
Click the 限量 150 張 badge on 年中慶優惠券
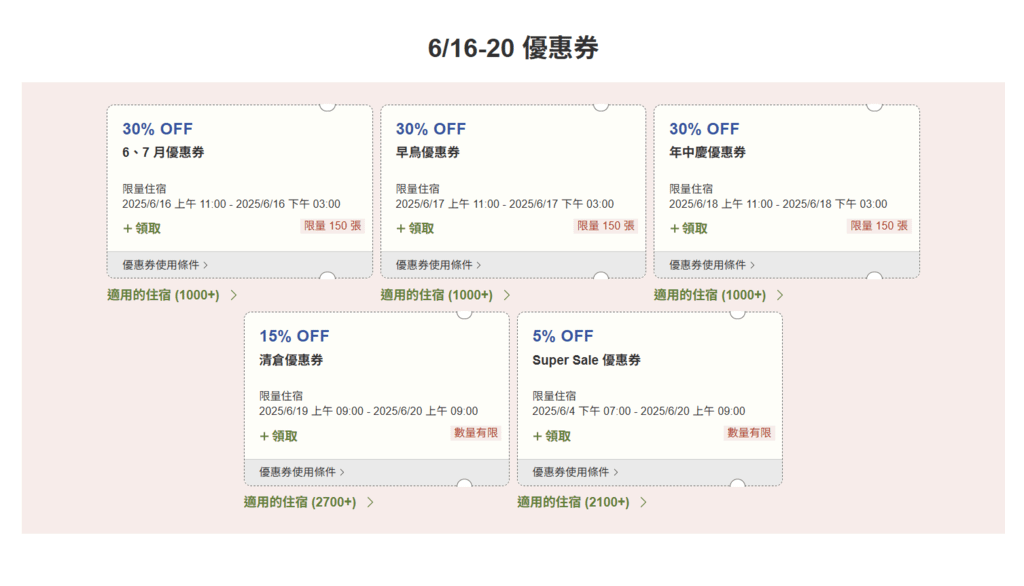pyautogui.click(x=879, y=226)
